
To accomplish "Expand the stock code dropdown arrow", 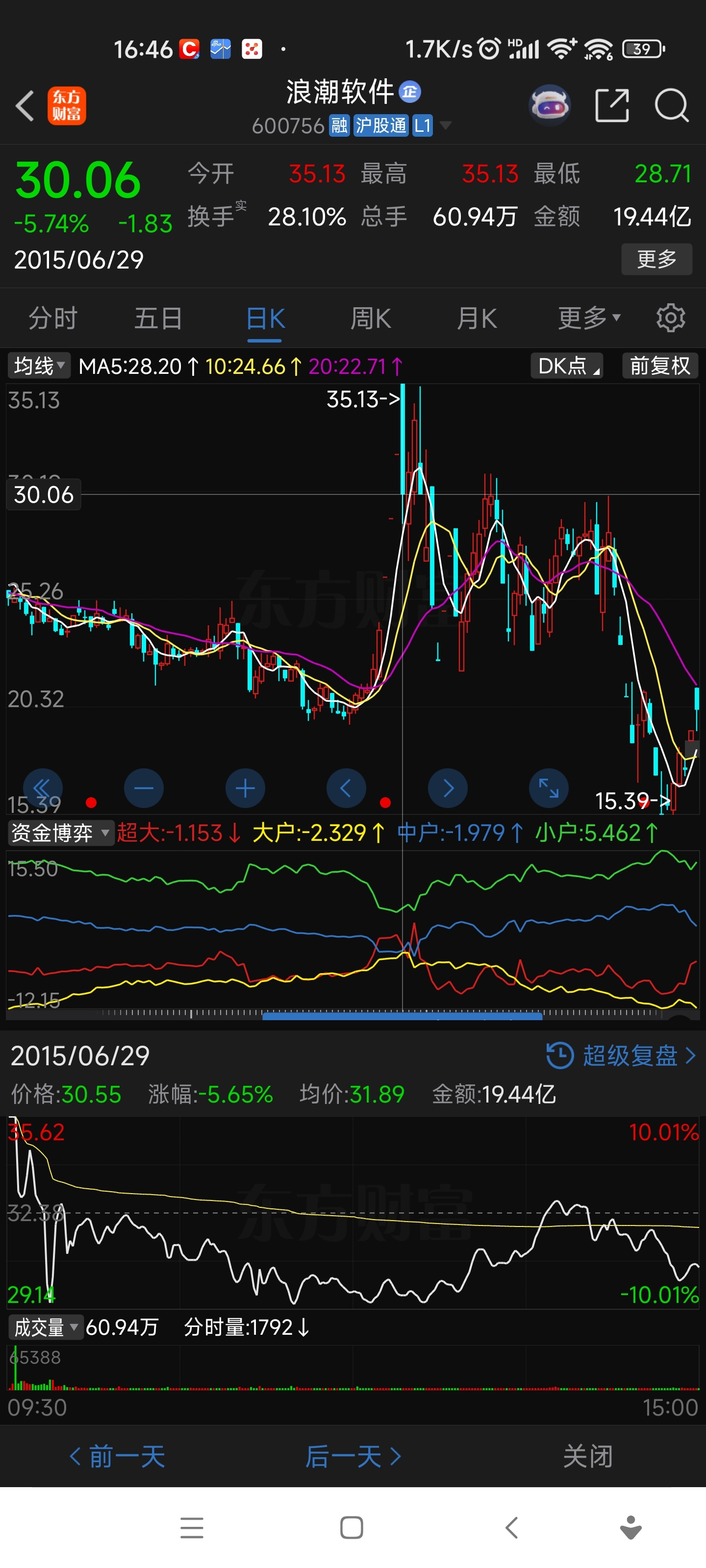I will point(446,125).
